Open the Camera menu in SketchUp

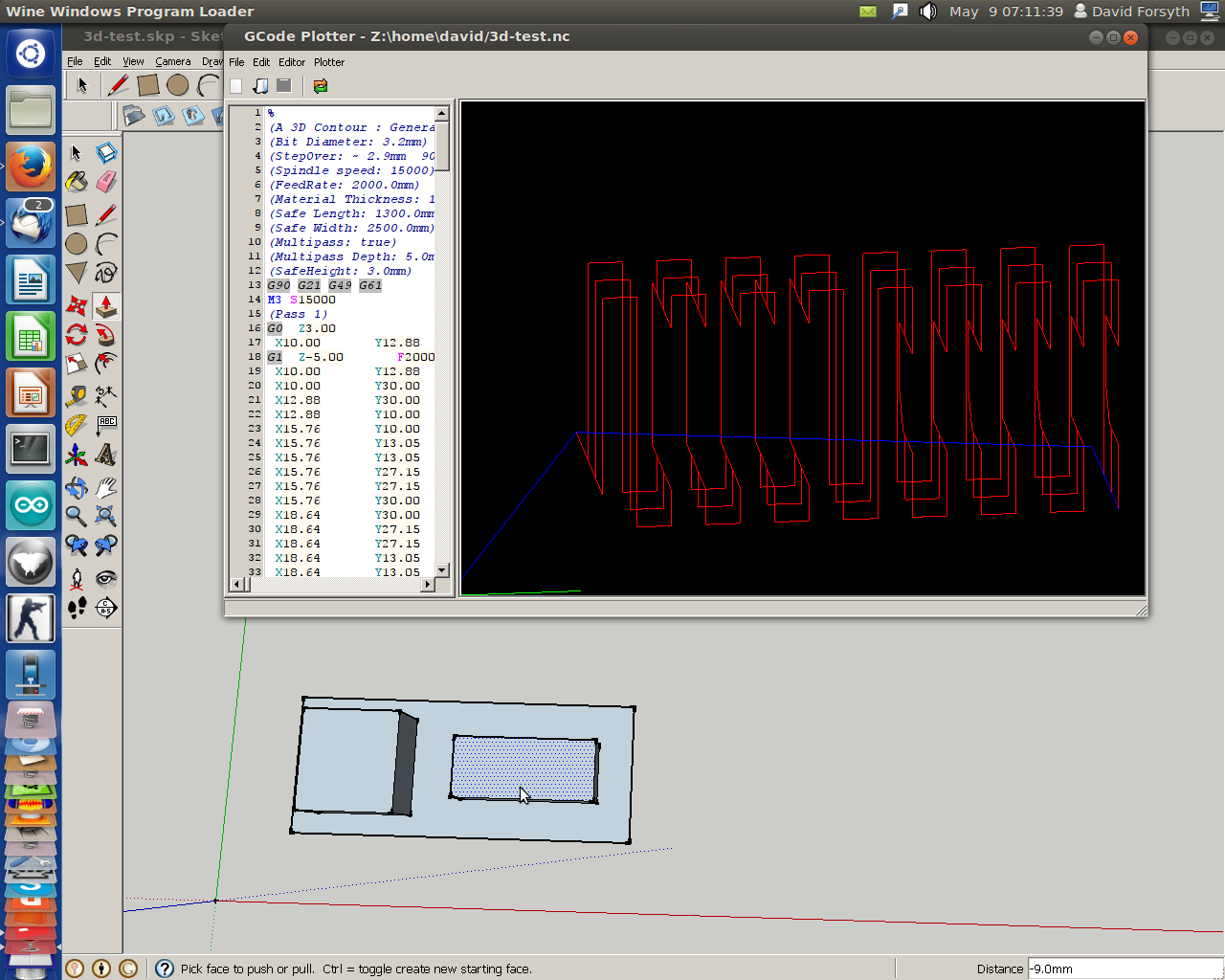click(173, 61)
